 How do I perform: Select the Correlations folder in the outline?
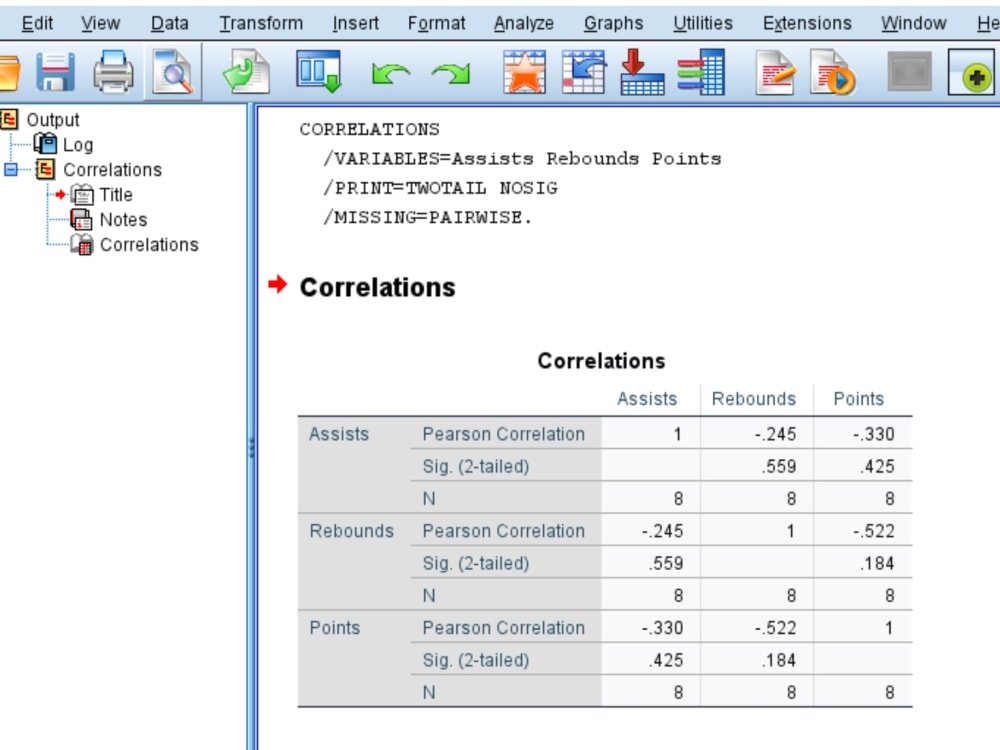[112, 170]
